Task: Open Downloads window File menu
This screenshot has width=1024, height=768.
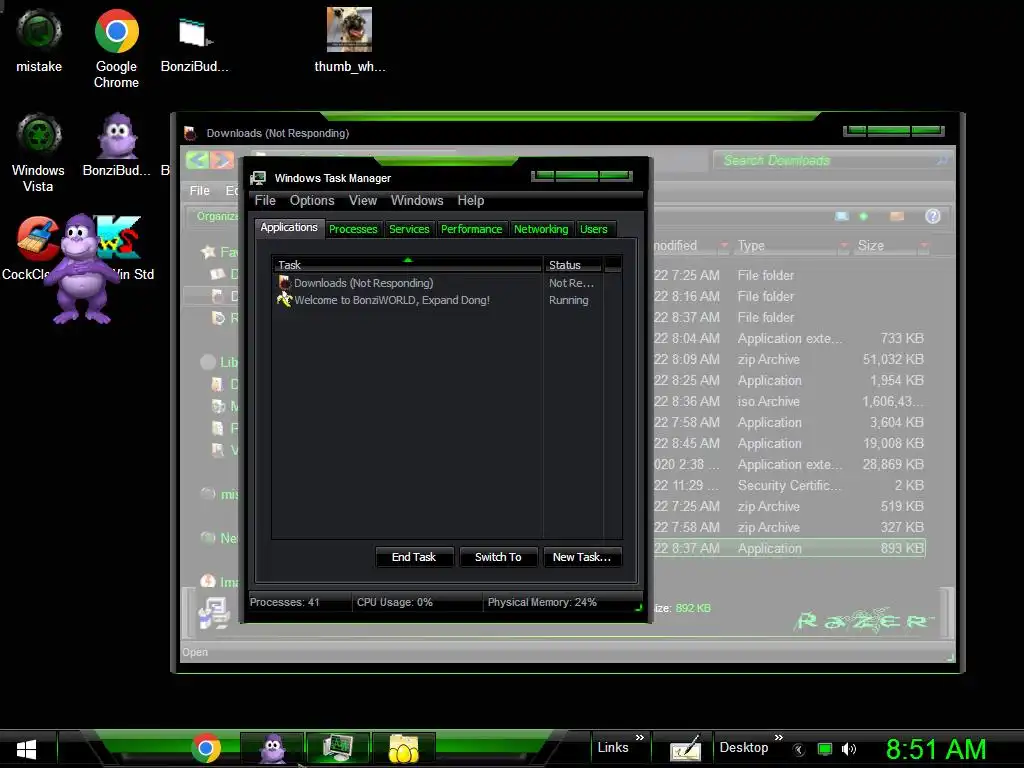Action: coord(200,191)
